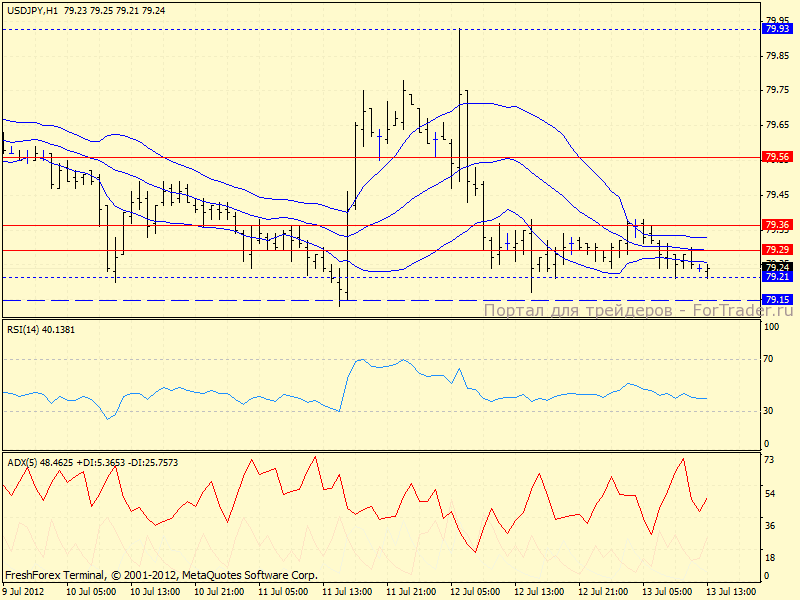Viewport: 800px width, 600px height.
Task: Click the 13 Jul 13:00 time axis label
Action: 731,592
